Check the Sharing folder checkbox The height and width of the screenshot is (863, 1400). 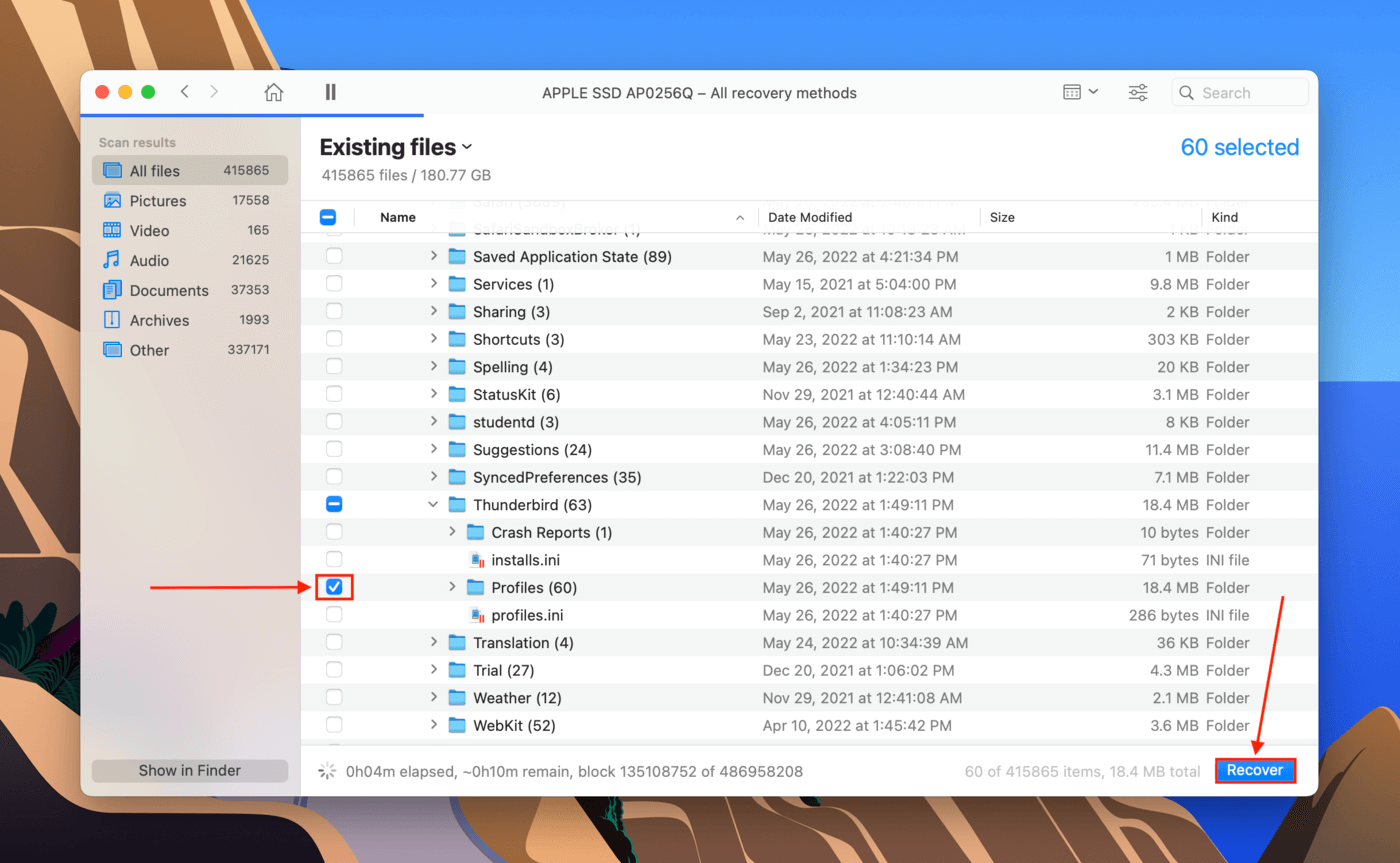(334, 312)
